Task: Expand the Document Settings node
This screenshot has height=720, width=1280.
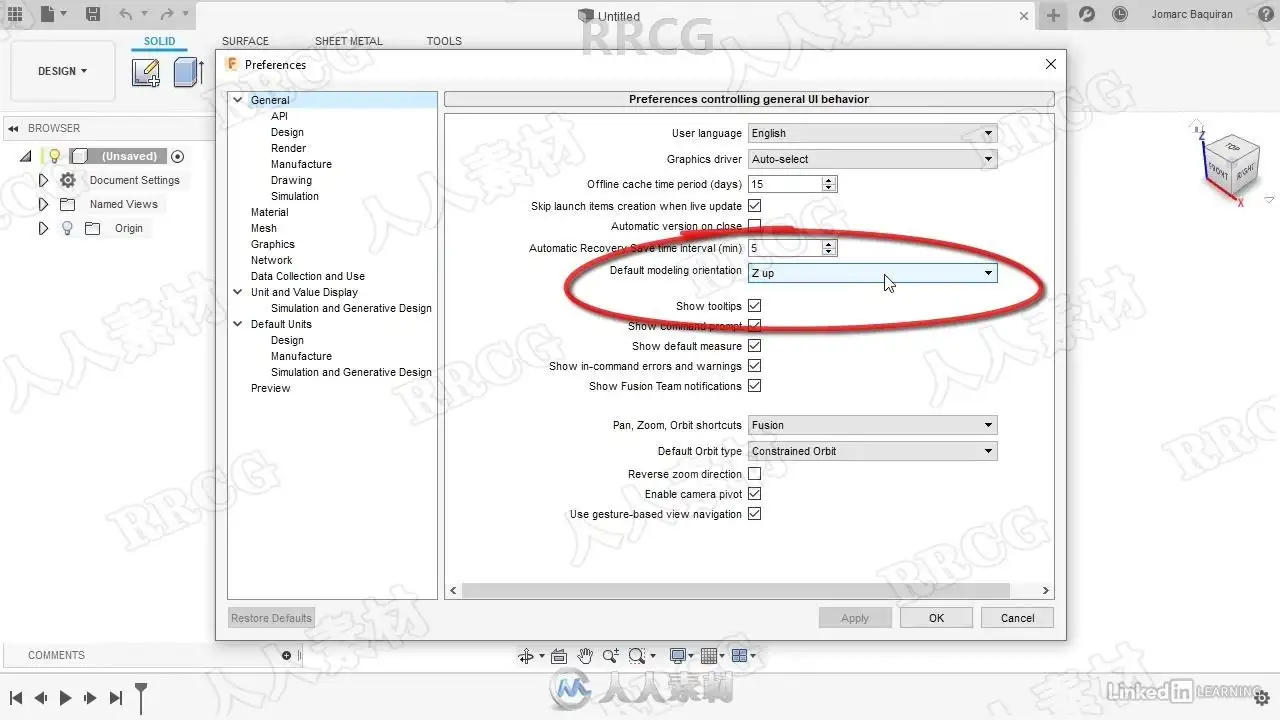Action: coord(43,180)
